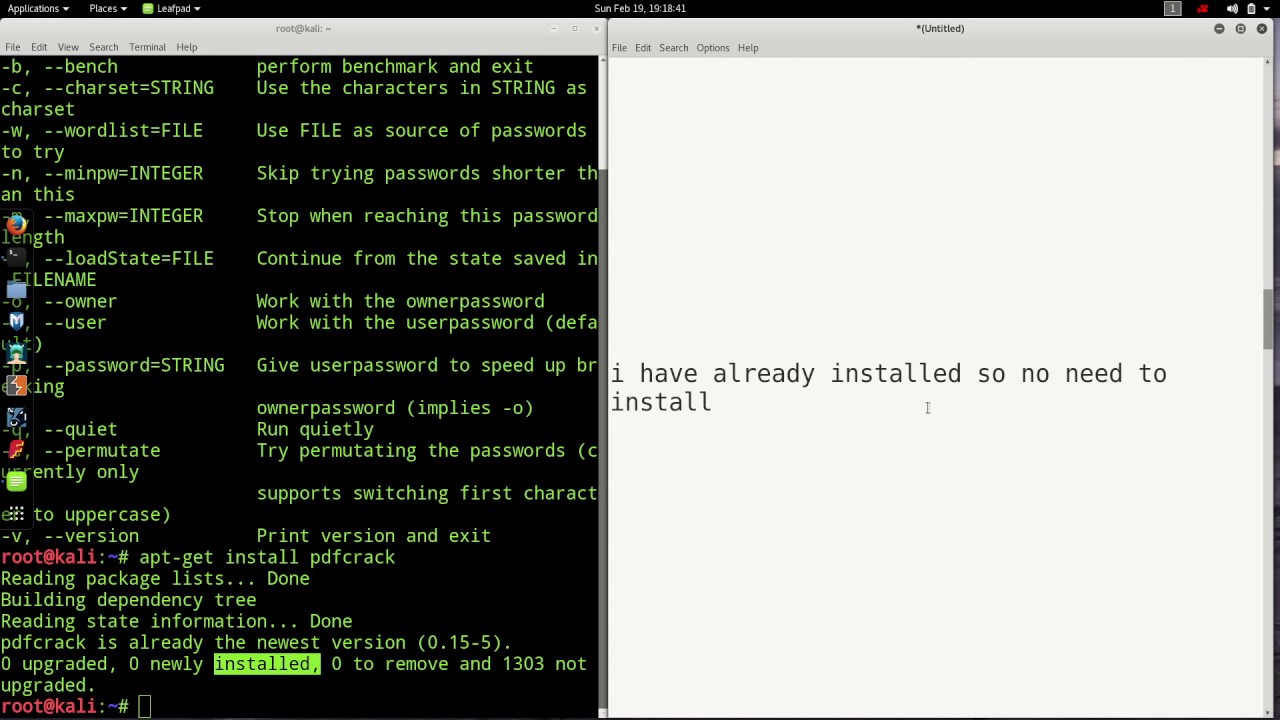This screenshot has height=720, width=1280.
Task: Expand the system menu arrow at top right
Action: coord(1267,8)
